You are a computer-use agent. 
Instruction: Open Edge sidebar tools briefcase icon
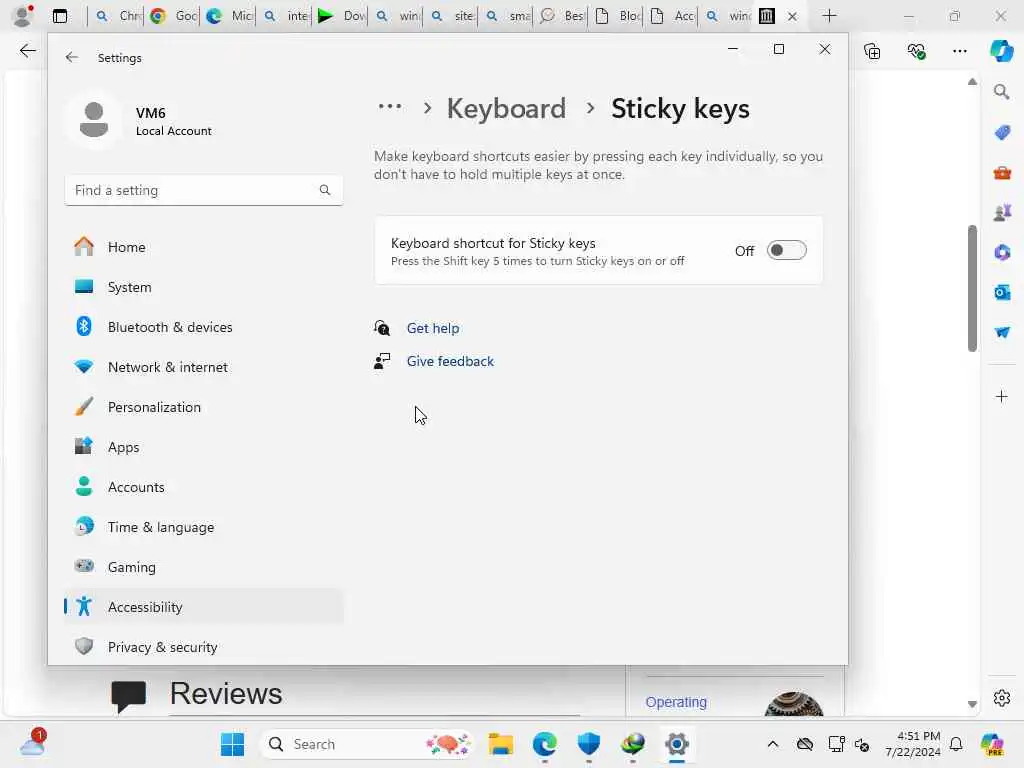(1002, 173)
